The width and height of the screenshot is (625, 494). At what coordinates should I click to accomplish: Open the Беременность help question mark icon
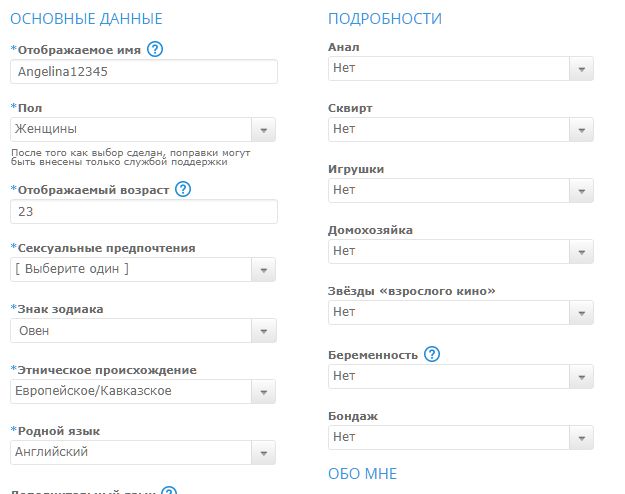pos(432,354)
